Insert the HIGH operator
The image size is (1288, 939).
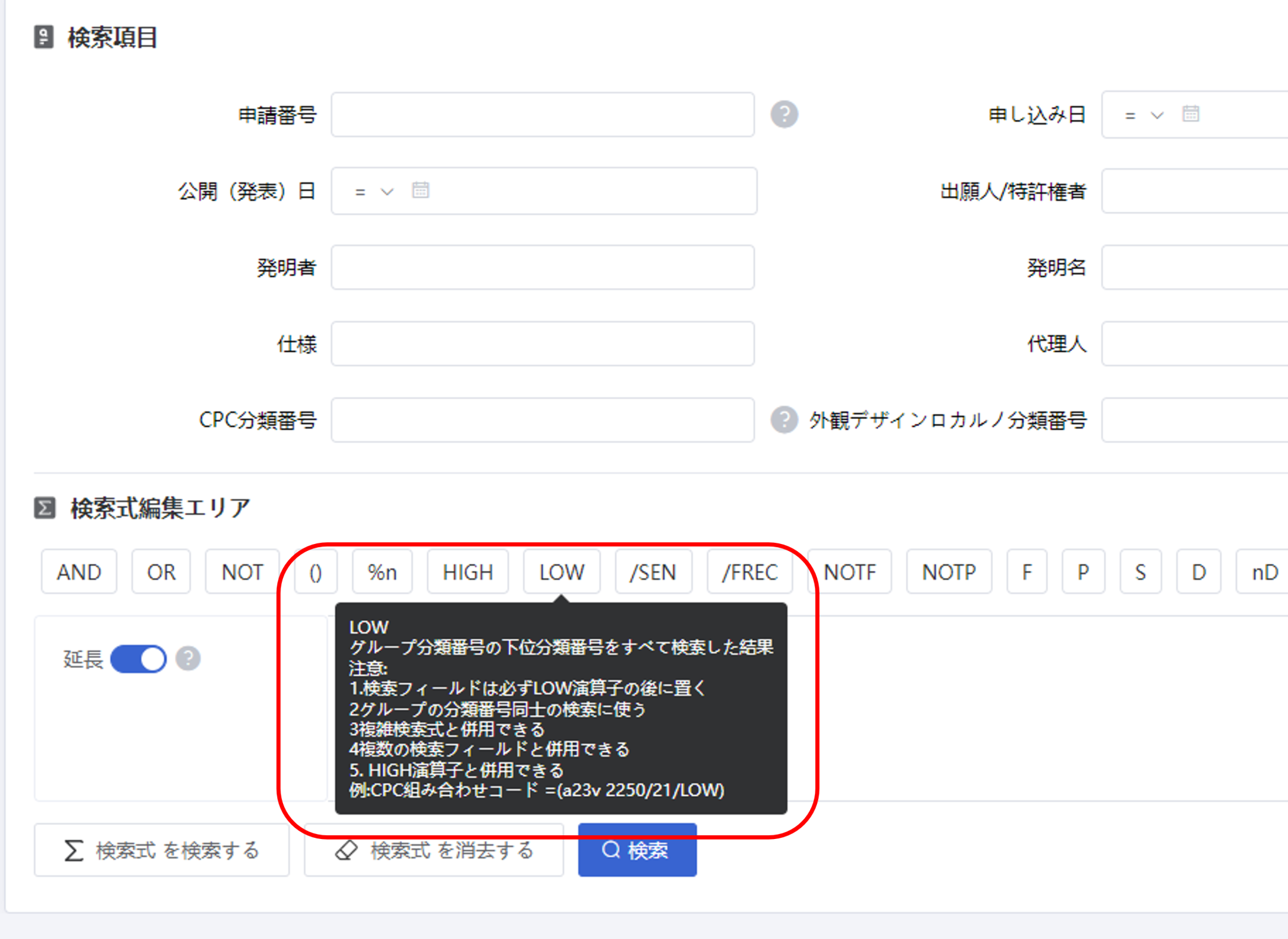pyautogui.click(x=467, y=571)
